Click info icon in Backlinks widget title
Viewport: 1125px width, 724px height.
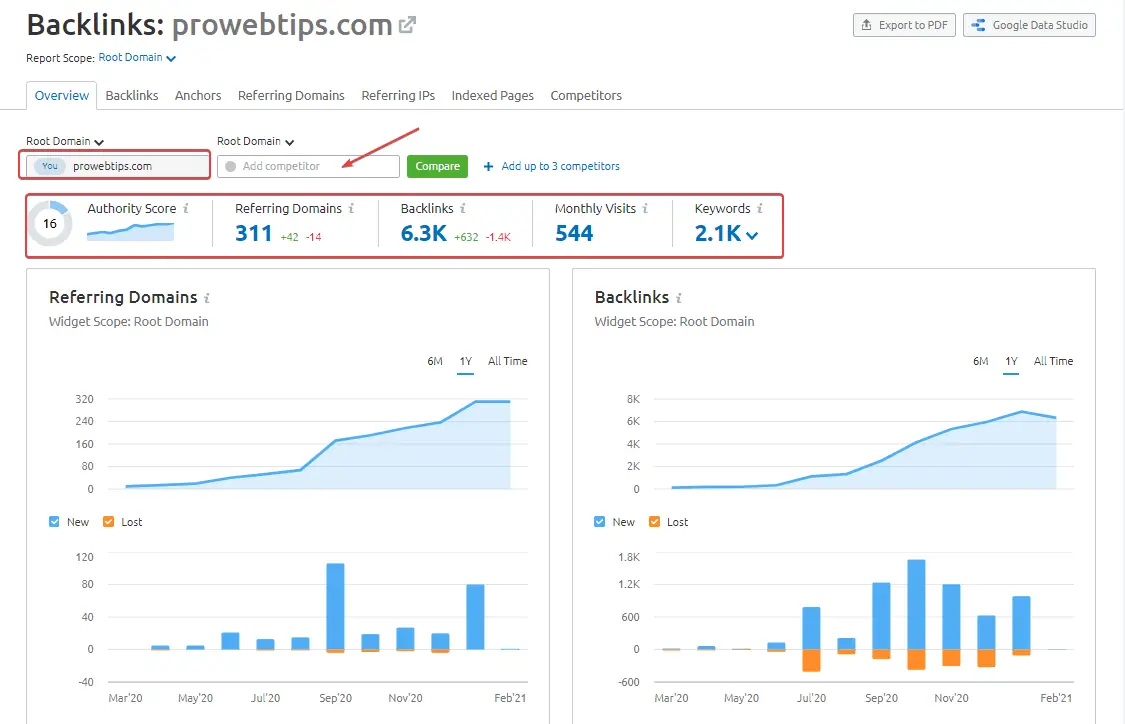pos(679,298)
